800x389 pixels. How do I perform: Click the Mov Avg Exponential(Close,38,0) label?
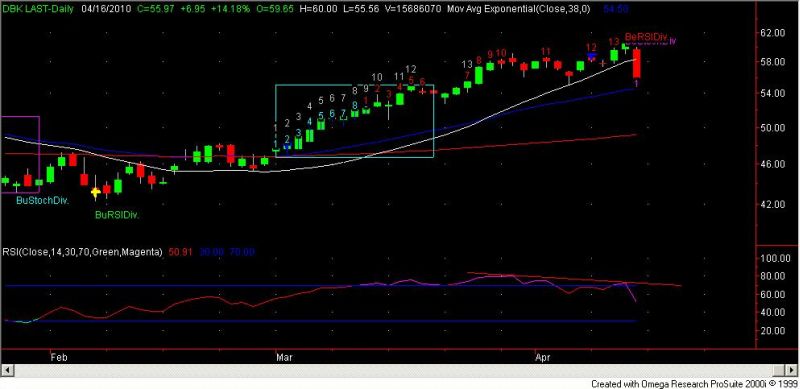(x=519, y=9)
